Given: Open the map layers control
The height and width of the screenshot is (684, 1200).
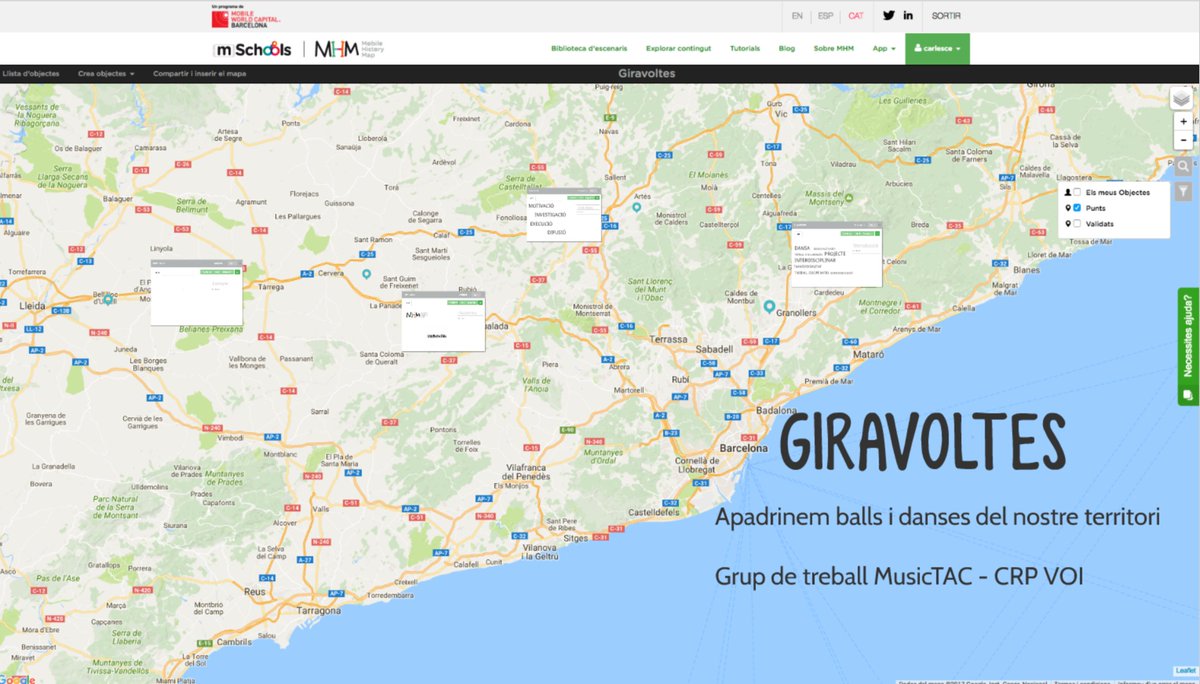Looking at the screenshot, I should 1181,98.
